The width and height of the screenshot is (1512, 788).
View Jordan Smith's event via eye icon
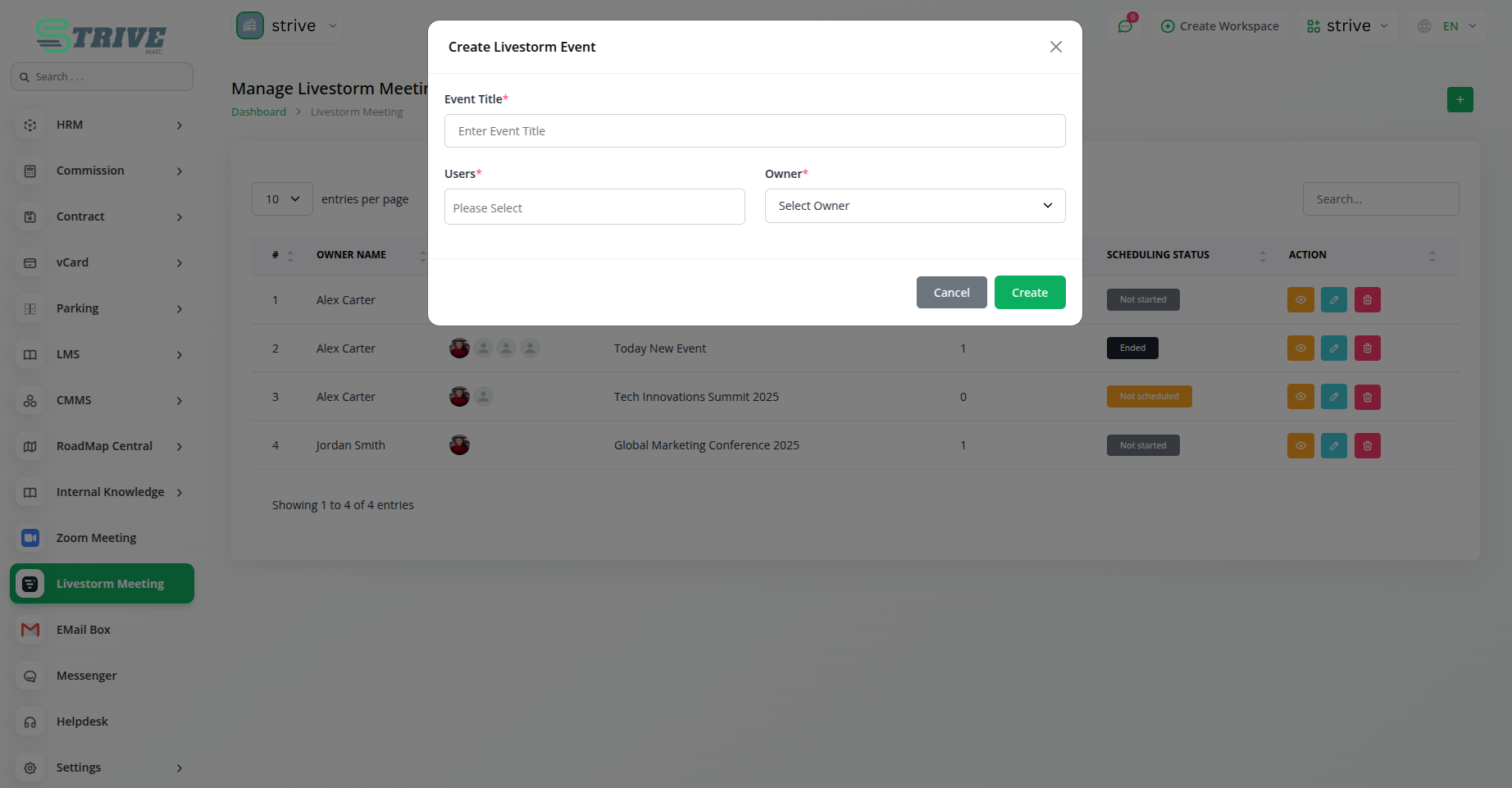pos(1300,446)
